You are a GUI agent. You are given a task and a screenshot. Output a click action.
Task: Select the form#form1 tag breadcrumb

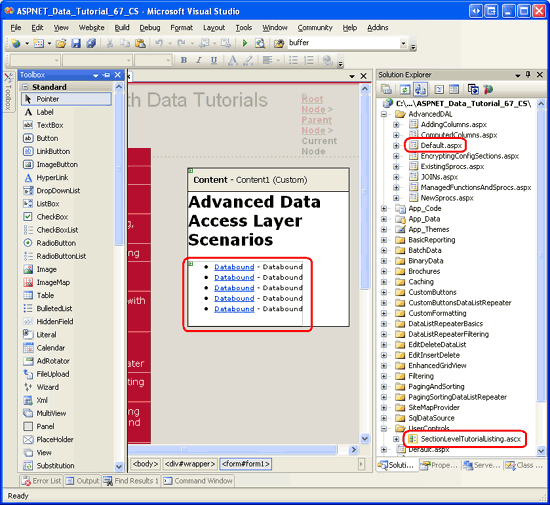[246, 464]
